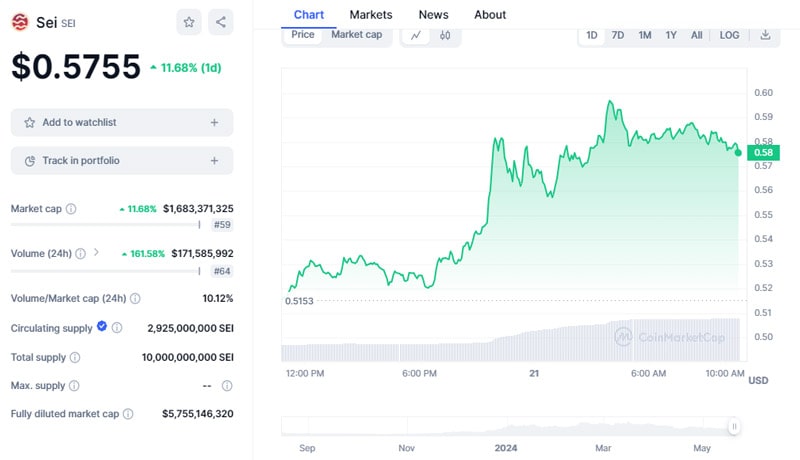
Task: Click the timeline range slider handle
Action: click(734, 427)
